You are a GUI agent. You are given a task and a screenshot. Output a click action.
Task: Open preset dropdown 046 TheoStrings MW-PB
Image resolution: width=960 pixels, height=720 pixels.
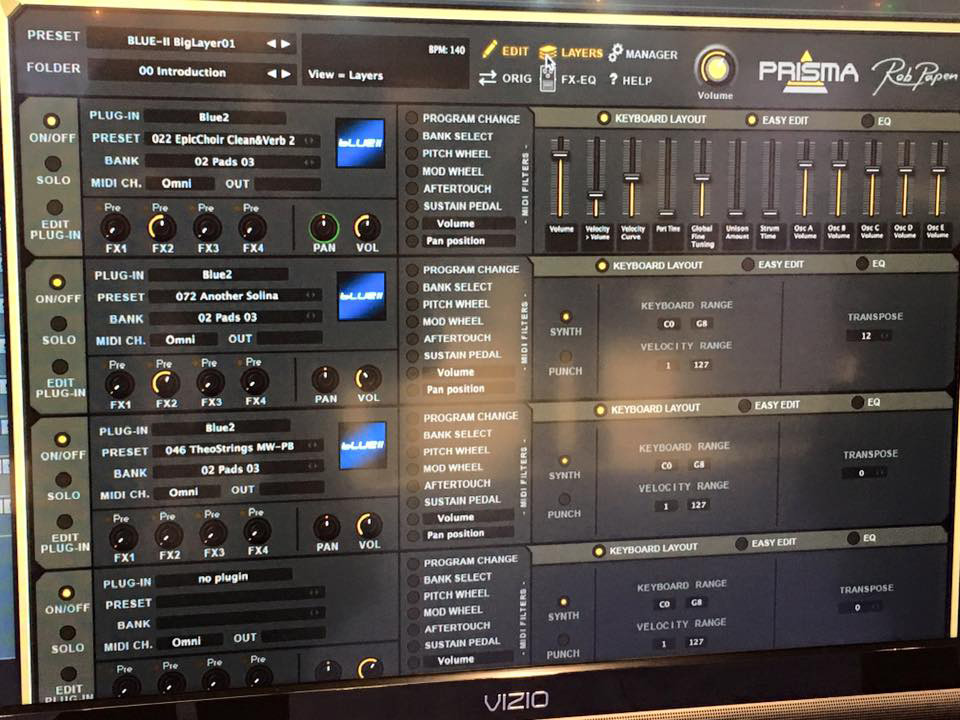point(238,449)
